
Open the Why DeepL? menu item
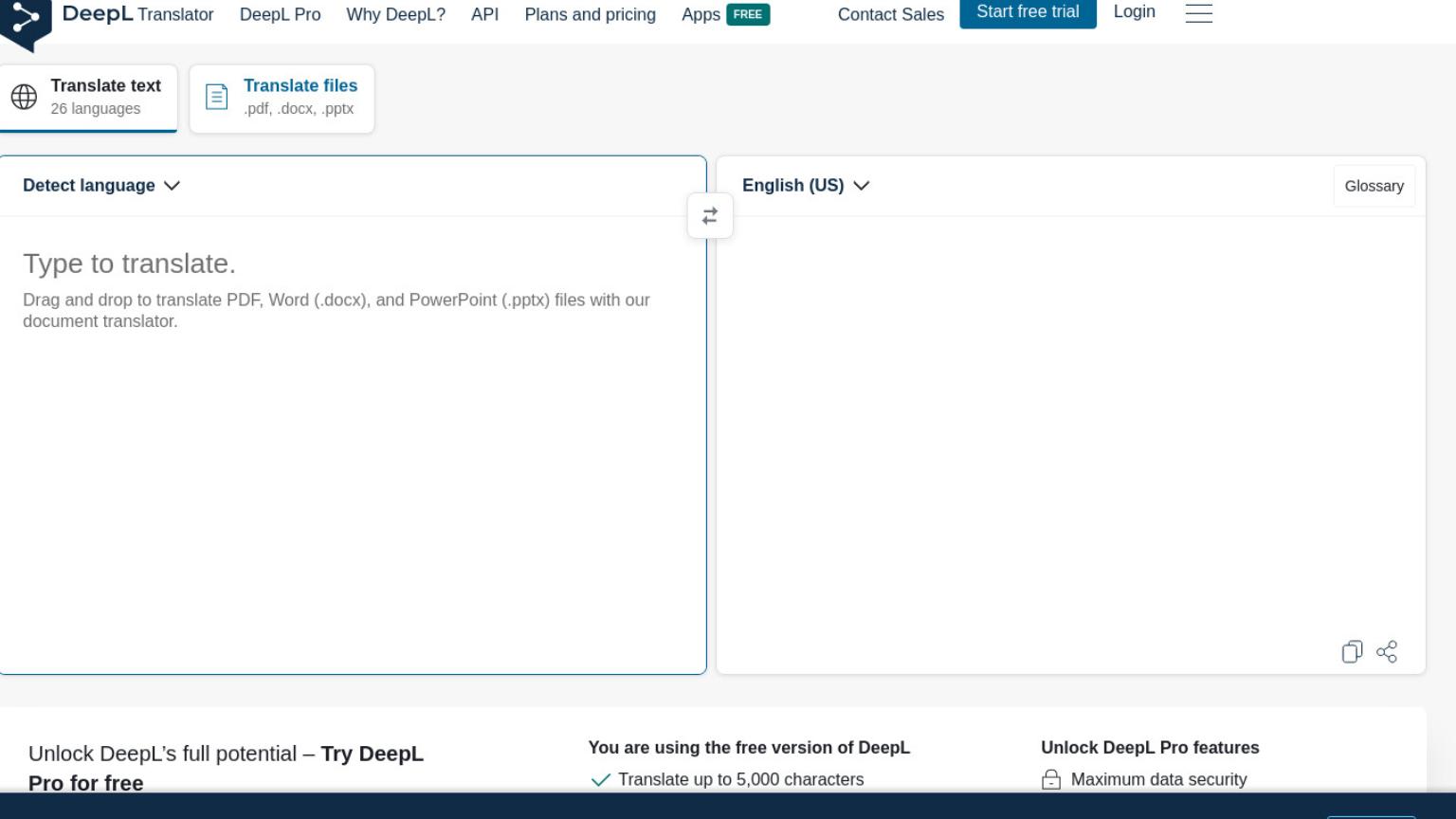395,14
